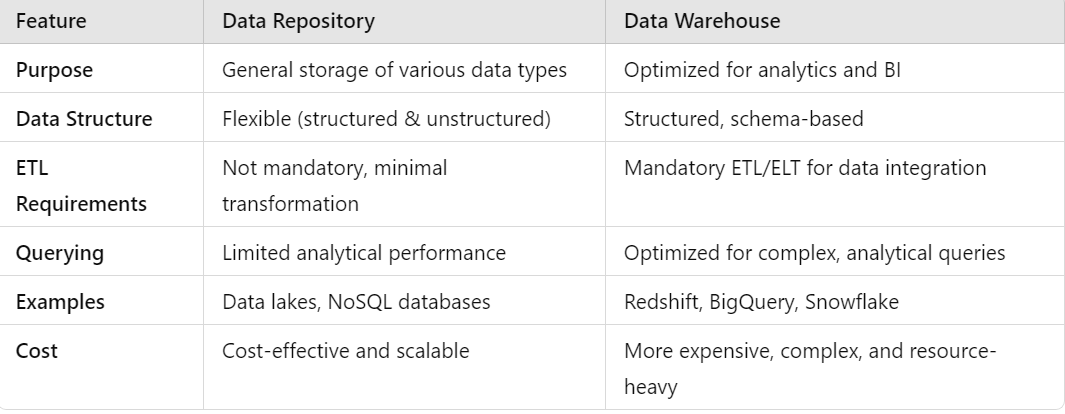Select 'Redshift, BigQuery, Snowflake' cell
The height and width of the screenshot is (414, 1065).
[761, 302]
